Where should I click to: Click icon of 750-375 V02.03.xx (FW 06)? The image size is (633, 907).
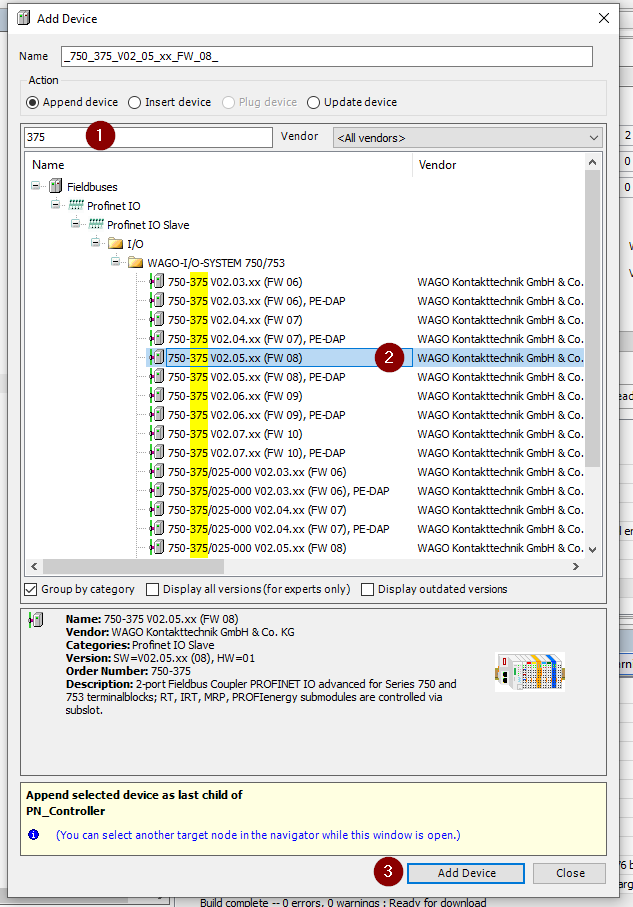(x=157, y=282)
